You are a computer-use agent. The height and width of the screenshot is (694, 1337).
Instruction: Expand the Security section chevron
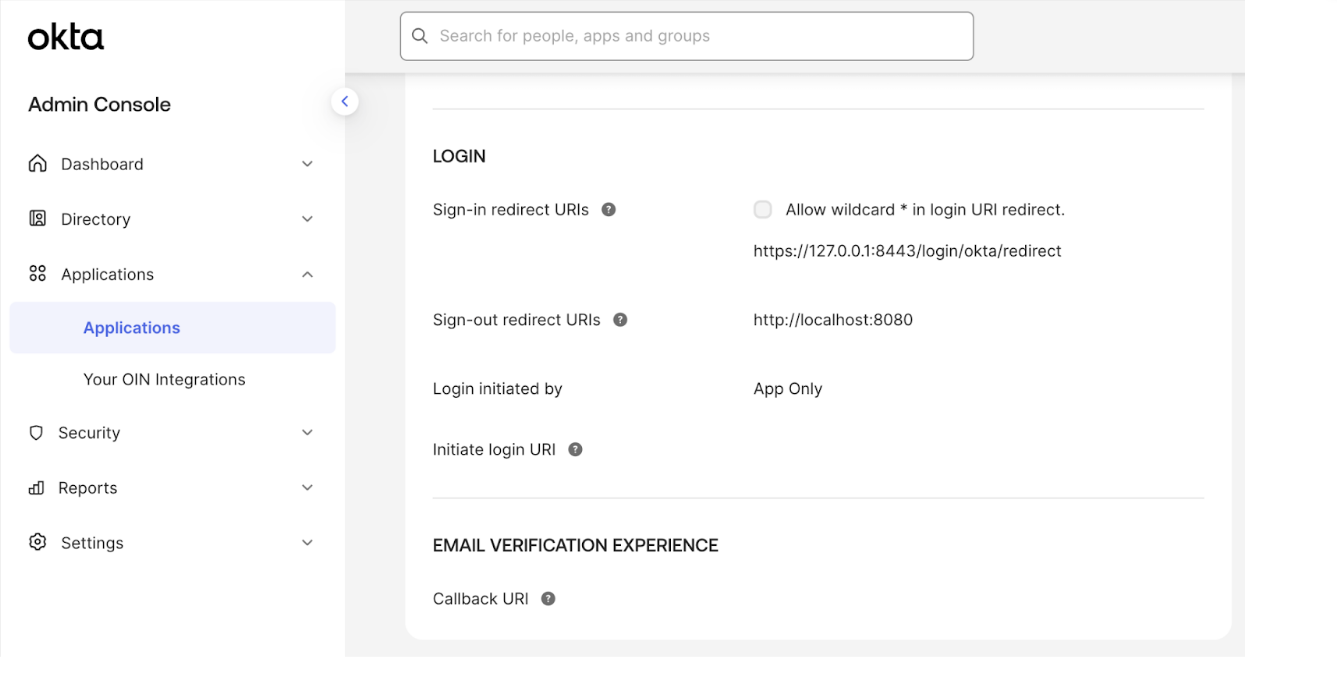tap(308, 433)
